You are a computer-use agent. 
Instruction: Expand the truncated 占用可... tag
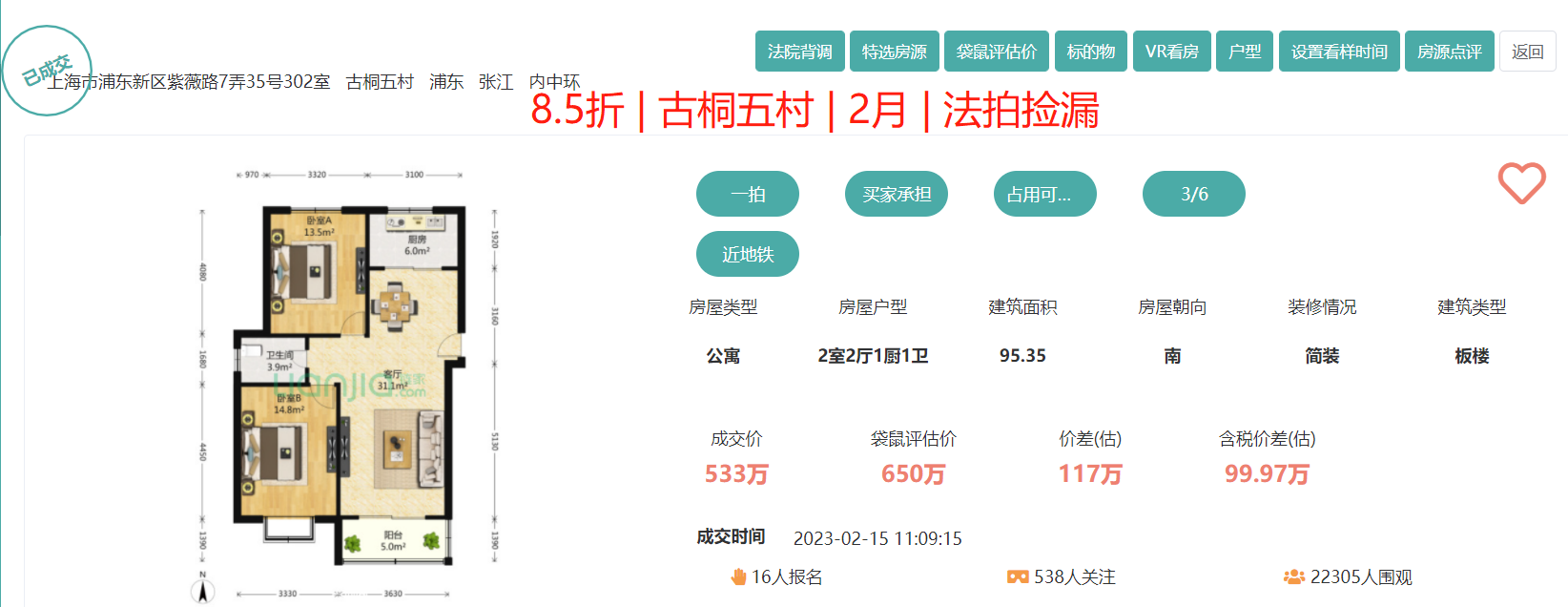pos(1044,194)
